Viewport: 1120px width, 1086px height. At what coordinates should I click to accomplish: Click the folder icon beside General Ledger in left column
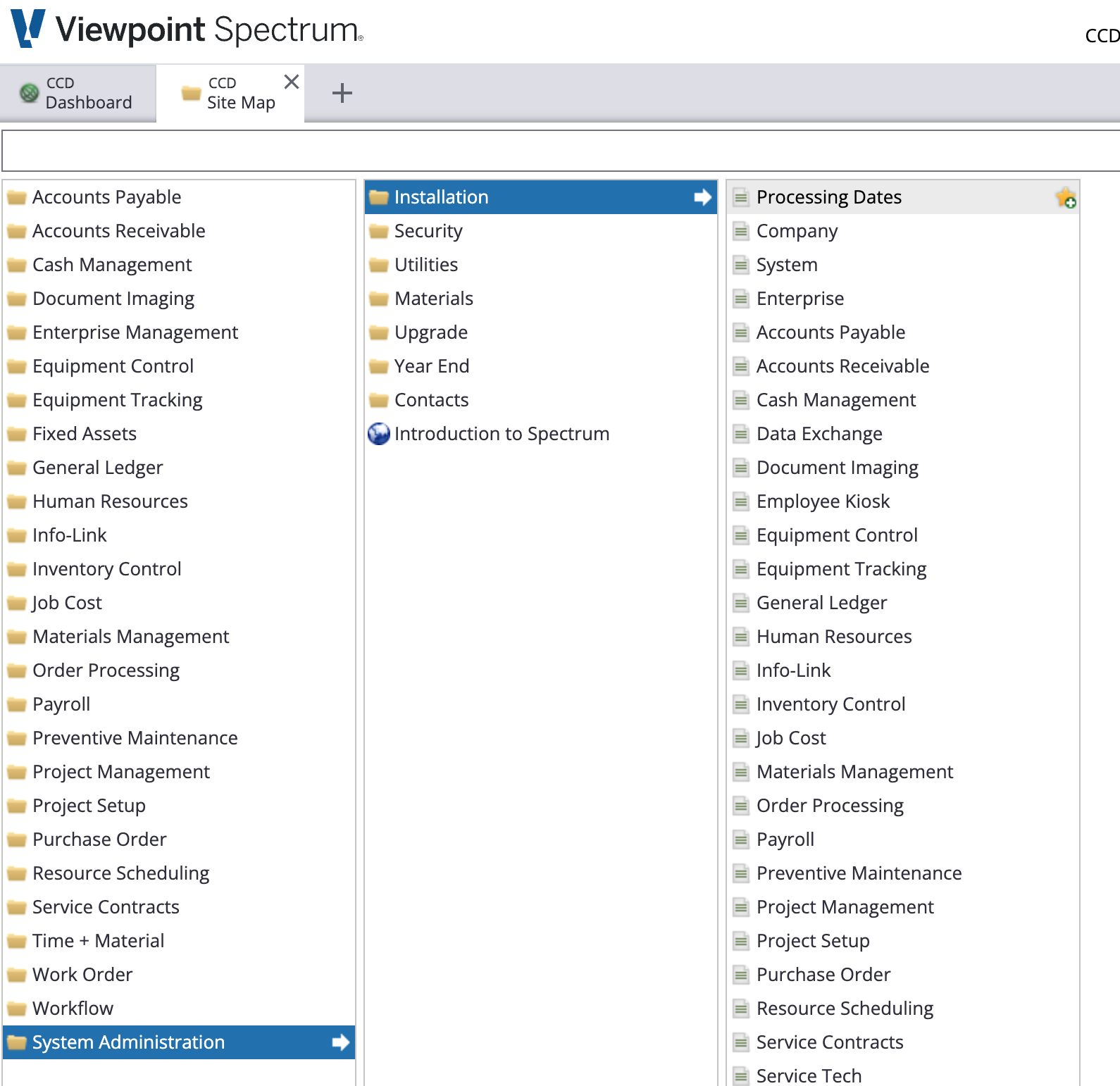tap(17, 468)
